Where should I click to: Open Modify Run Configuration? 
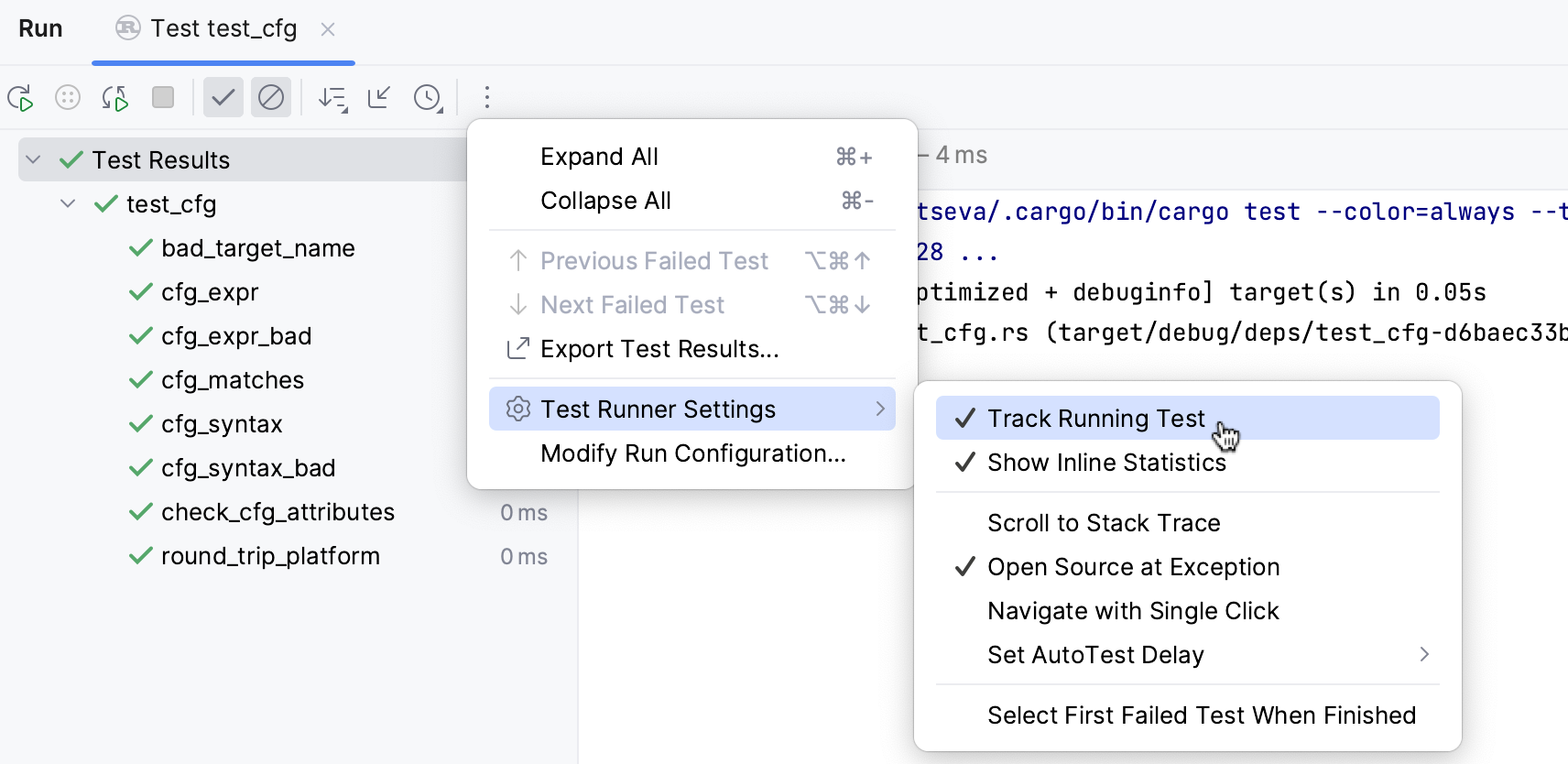[692, 453]
